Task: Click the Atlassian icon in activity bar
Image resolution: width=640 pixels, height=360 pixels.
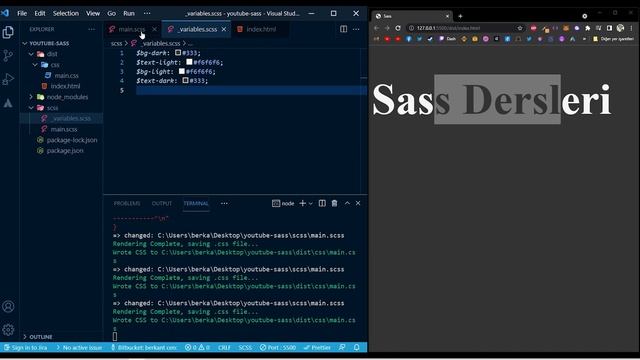Action: click(x=8, y=103)
